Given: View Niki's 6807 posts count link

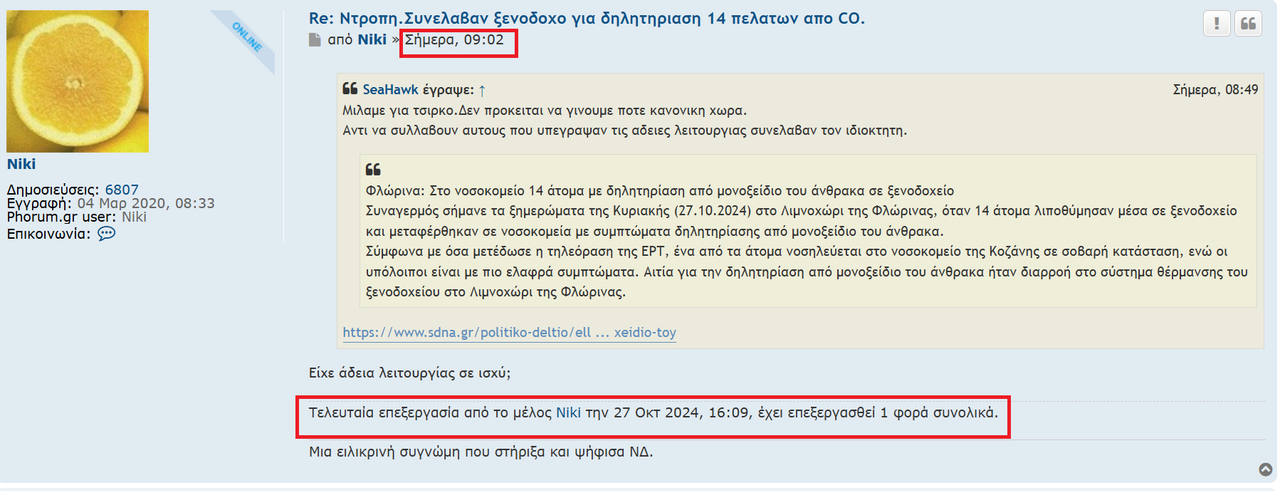Looking at the screenshot, I should point(122,189).
